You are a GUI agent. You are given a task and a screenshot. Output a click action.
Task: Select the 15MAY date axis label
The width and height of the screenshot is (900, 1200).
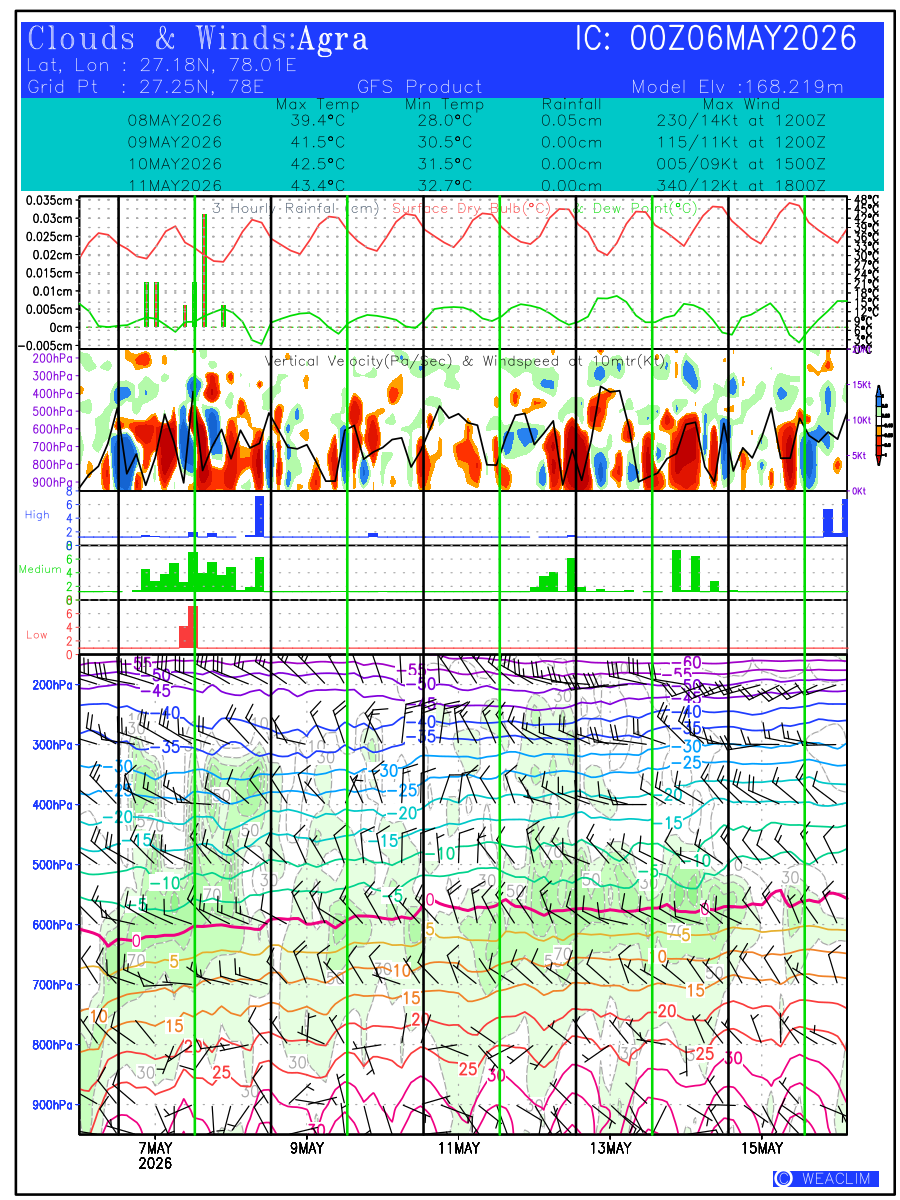tap(761, 1148)
